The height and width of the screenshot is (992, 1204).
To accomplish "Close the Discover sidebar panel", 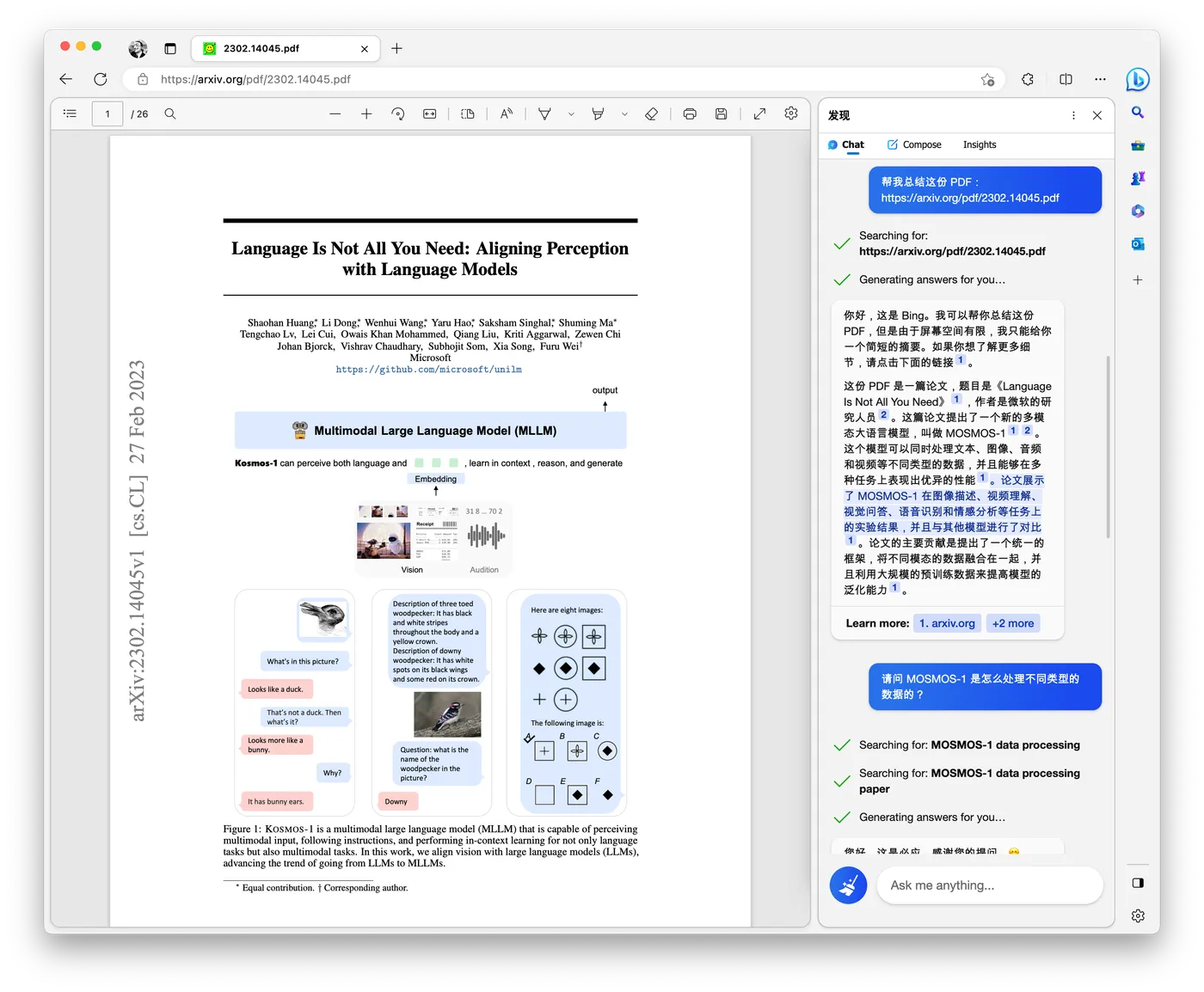I will pos(1097,115).
